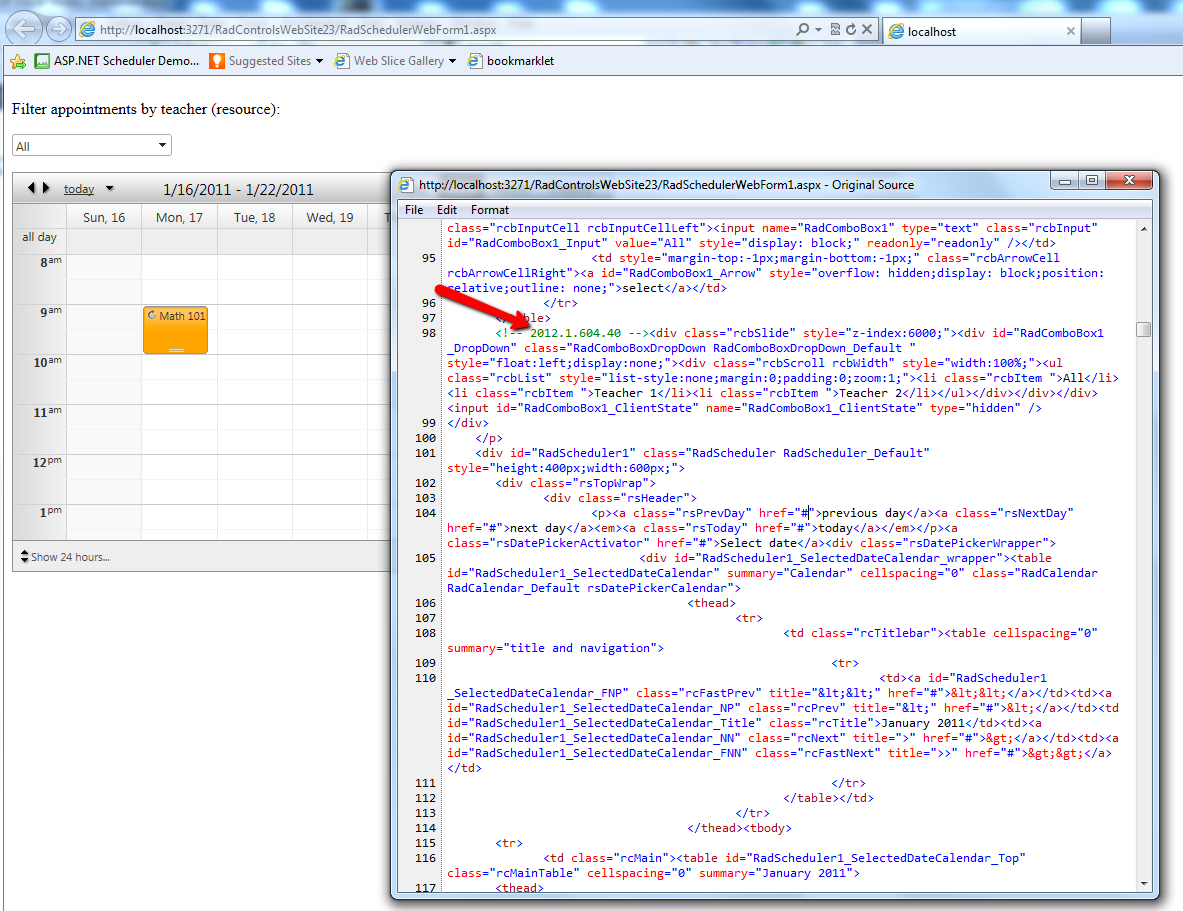Click the page icon in address bar
1183x911 pixels.
click(88, 29)
